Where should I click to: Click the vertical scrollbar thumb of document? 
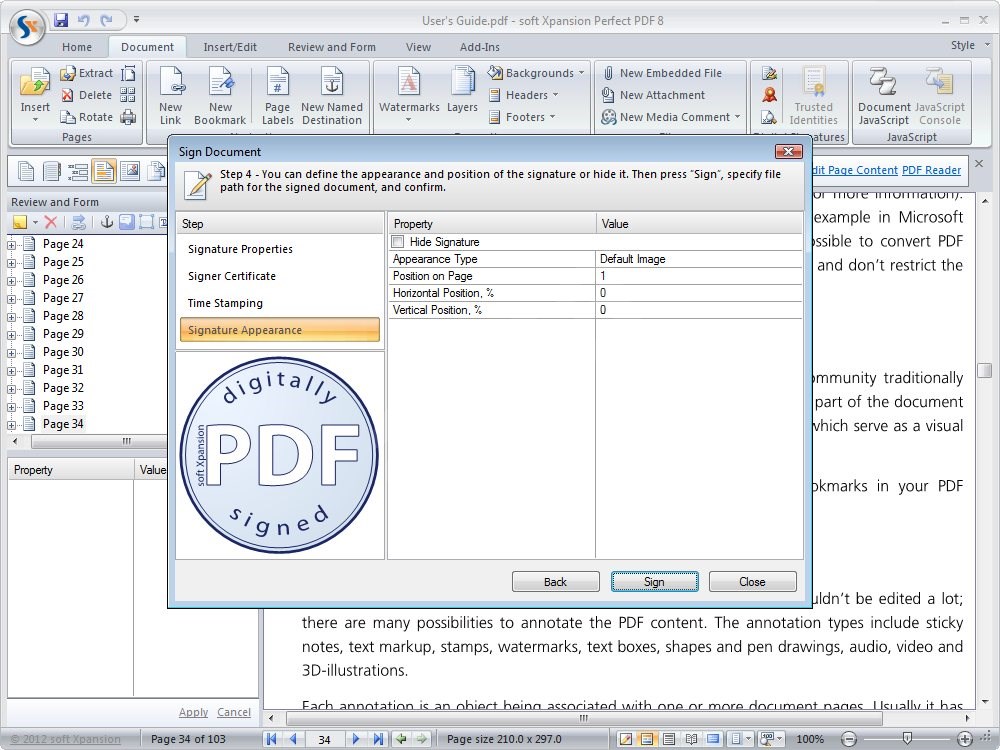point(985,371)
